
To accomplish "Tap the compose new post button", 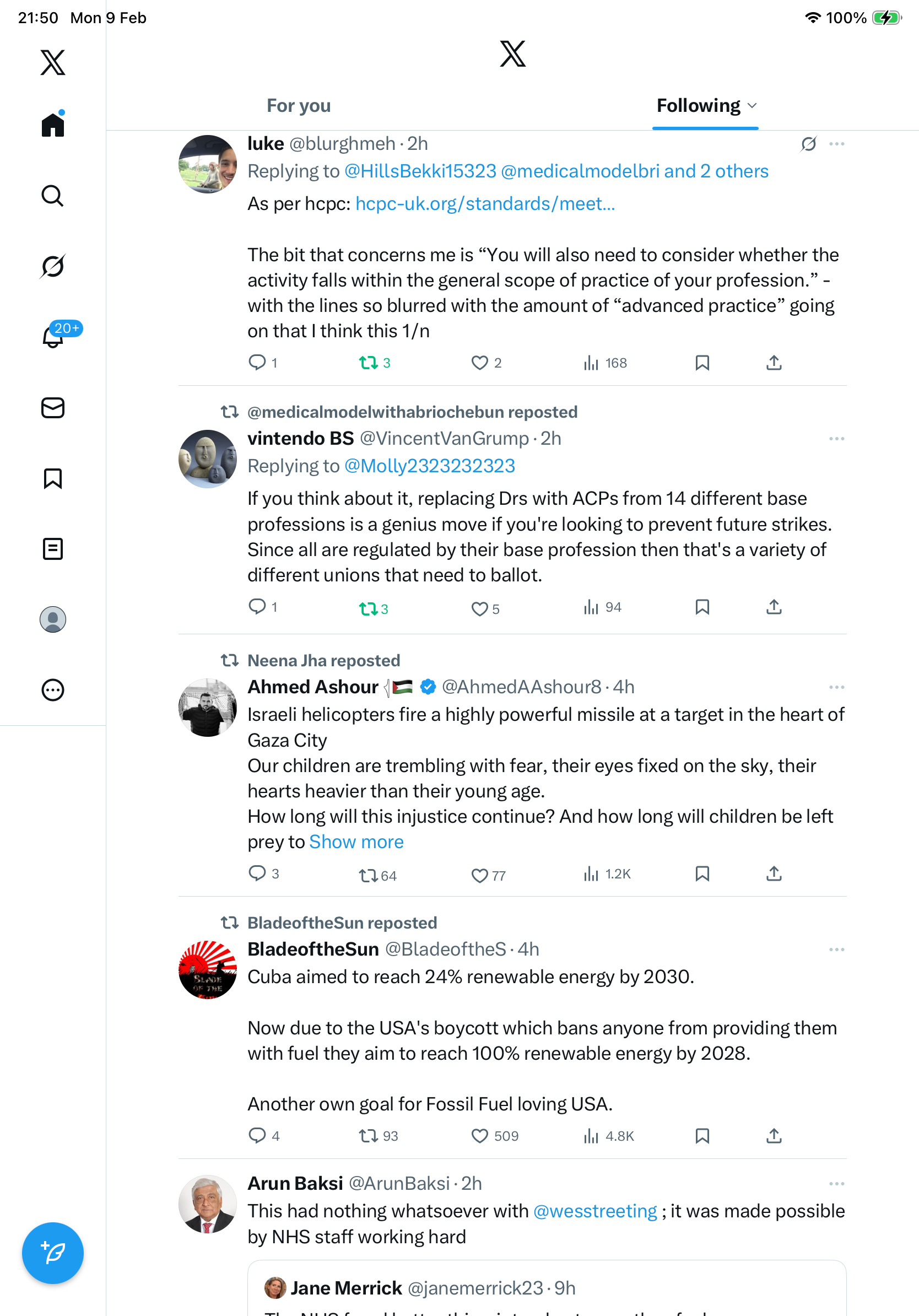I will click(53, 1253).
